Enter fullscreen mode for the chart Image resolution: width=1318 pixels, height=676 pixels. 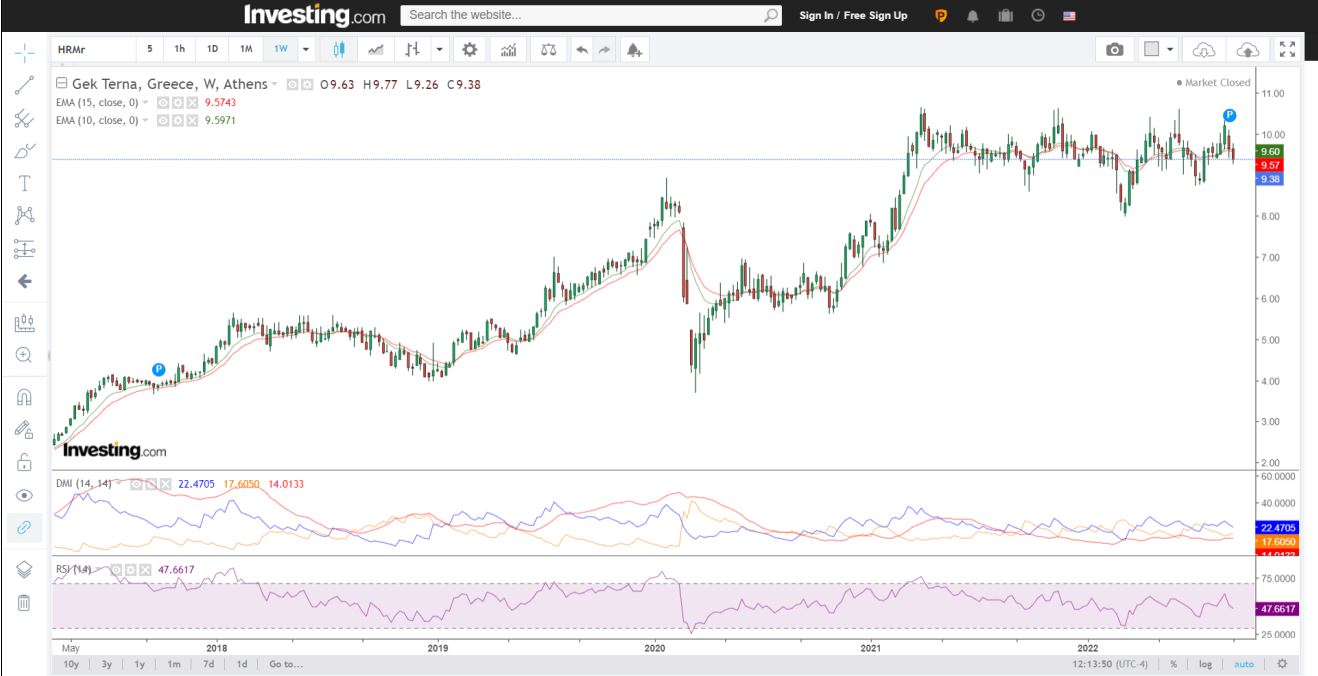click(1288, 49)
